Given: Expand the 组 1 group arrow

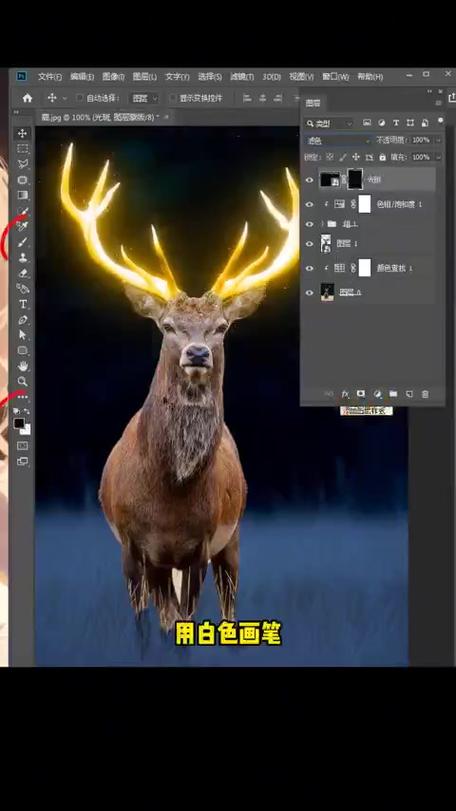Looking at the screenshot, I should coord(322,224).
